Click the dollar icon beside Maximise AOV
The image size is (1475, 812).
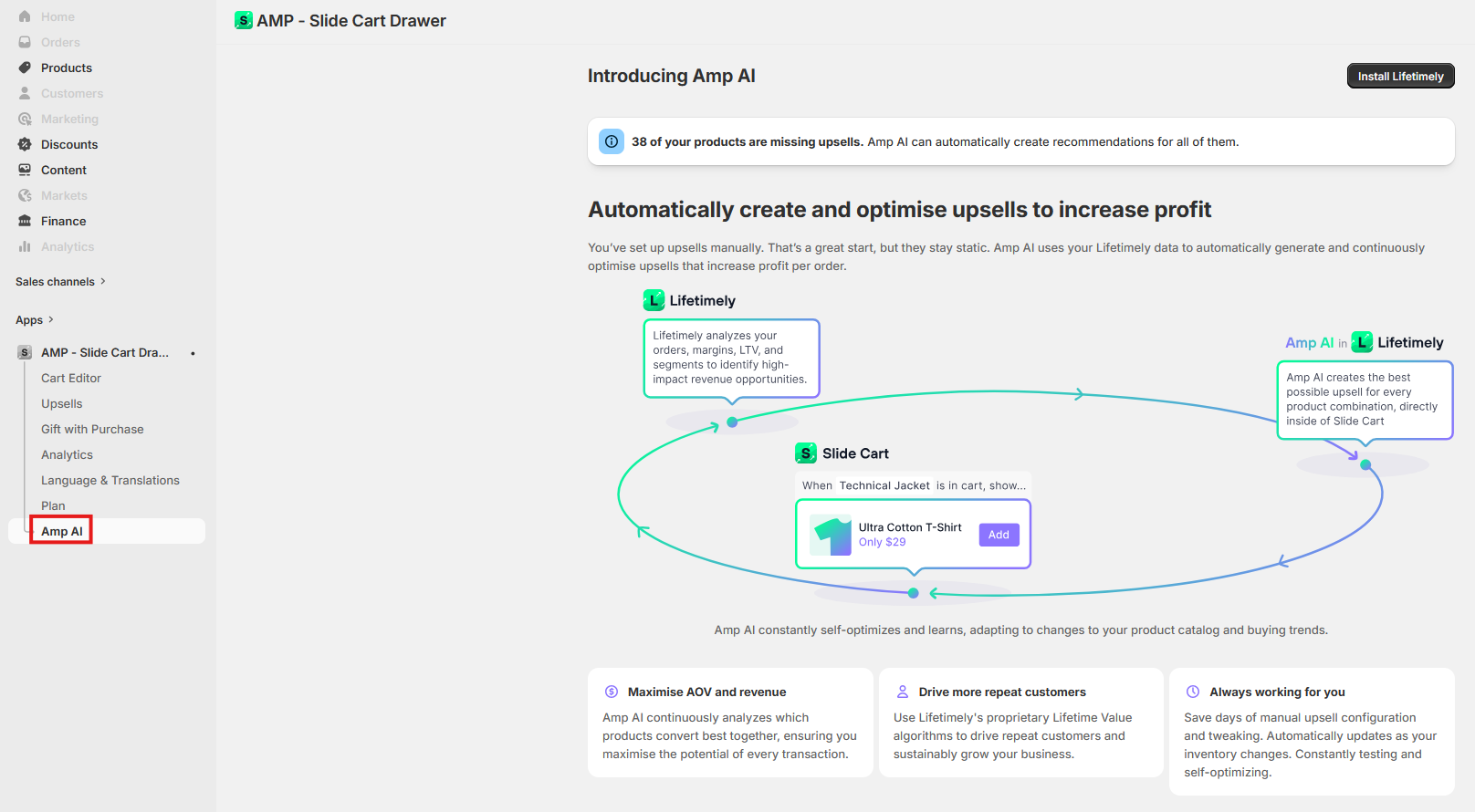pyautogui.click(x=612, y=692)
